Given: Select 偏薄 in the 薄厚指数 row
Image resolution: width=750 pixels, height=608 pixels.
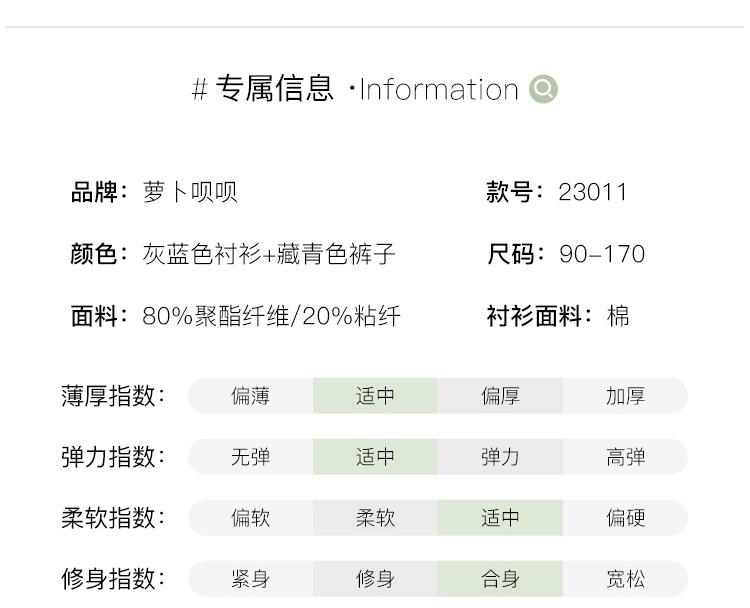Looking at the screenshot, I should [250, 396].
